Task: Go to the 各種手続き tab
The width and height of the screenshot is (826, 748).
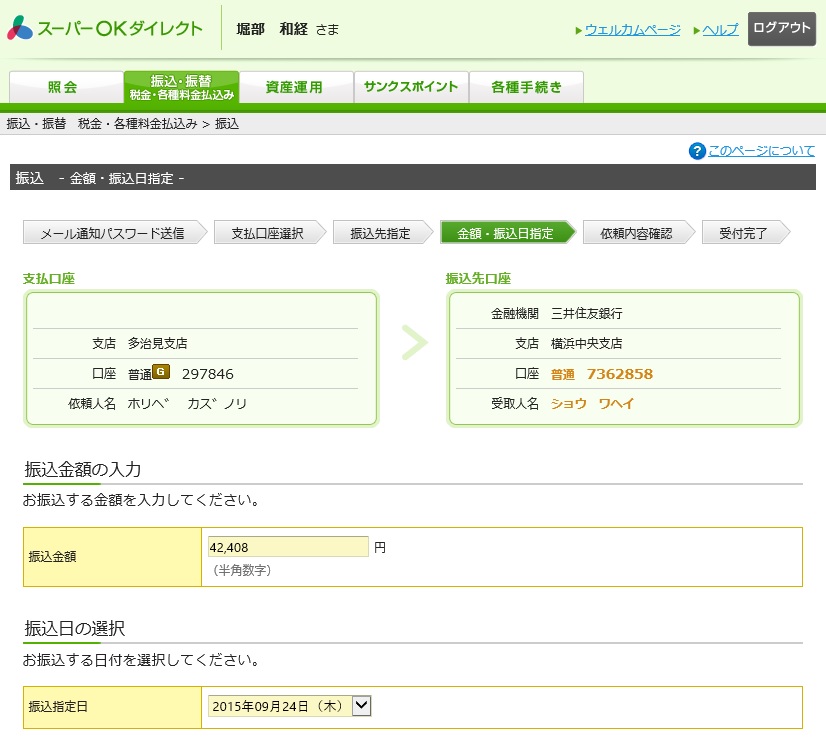Action: click(x=526, y=87)
